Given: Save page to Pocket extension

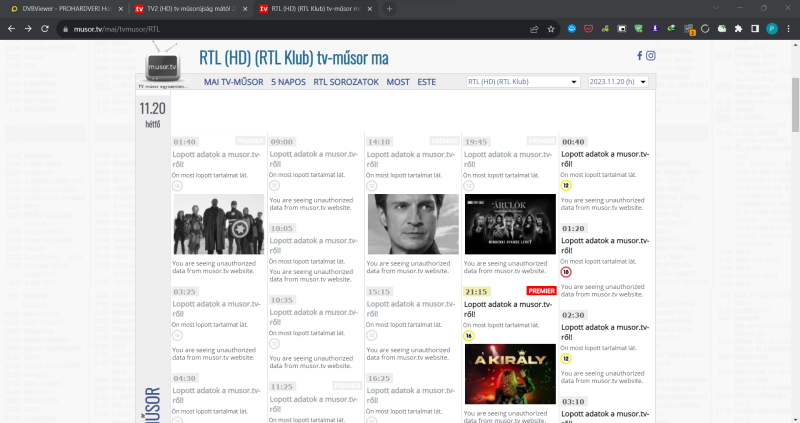Looking at the screenshot, I should tap(588, 29).
